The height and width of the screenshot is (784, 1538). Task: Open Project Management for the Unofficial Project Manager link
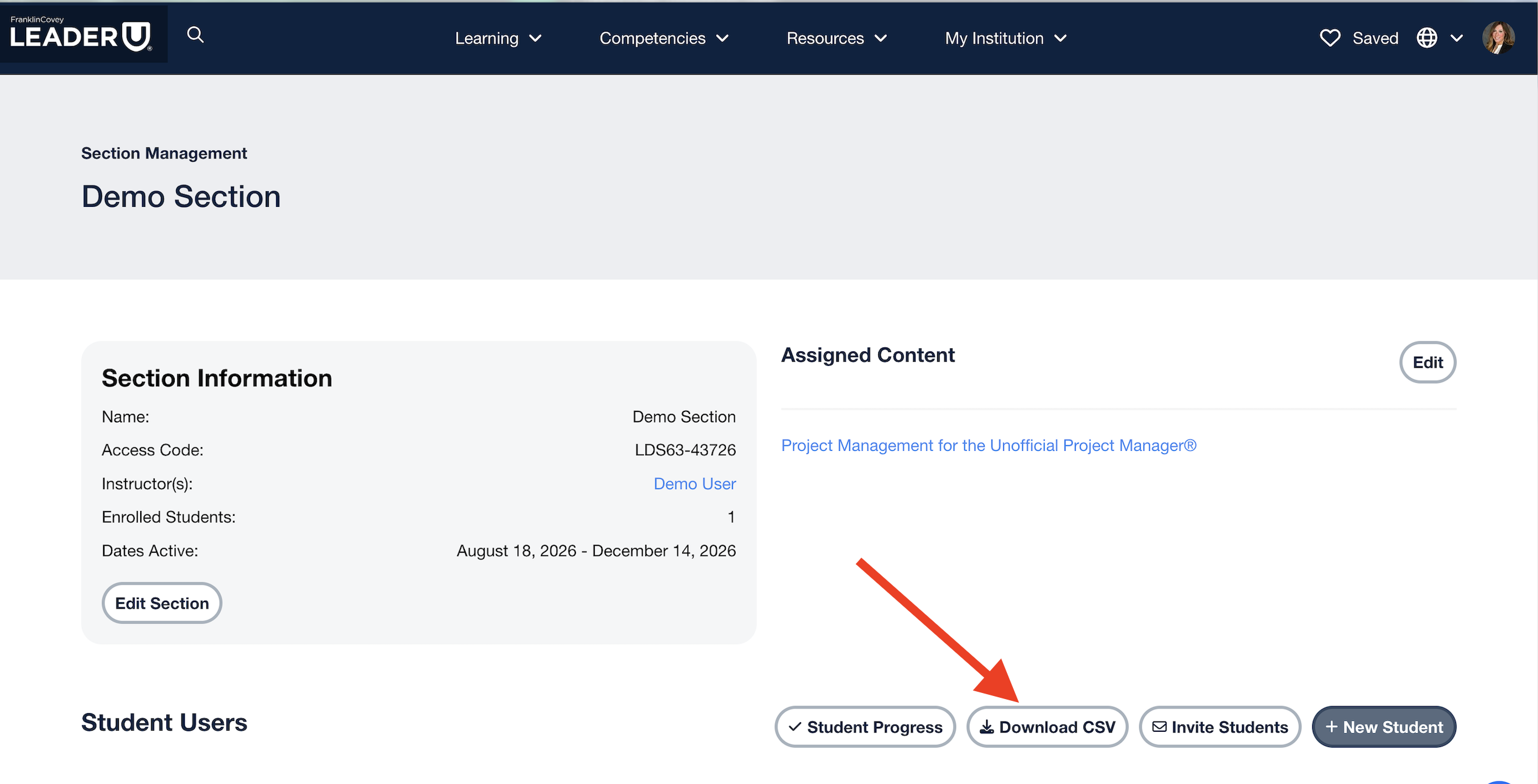988,445
